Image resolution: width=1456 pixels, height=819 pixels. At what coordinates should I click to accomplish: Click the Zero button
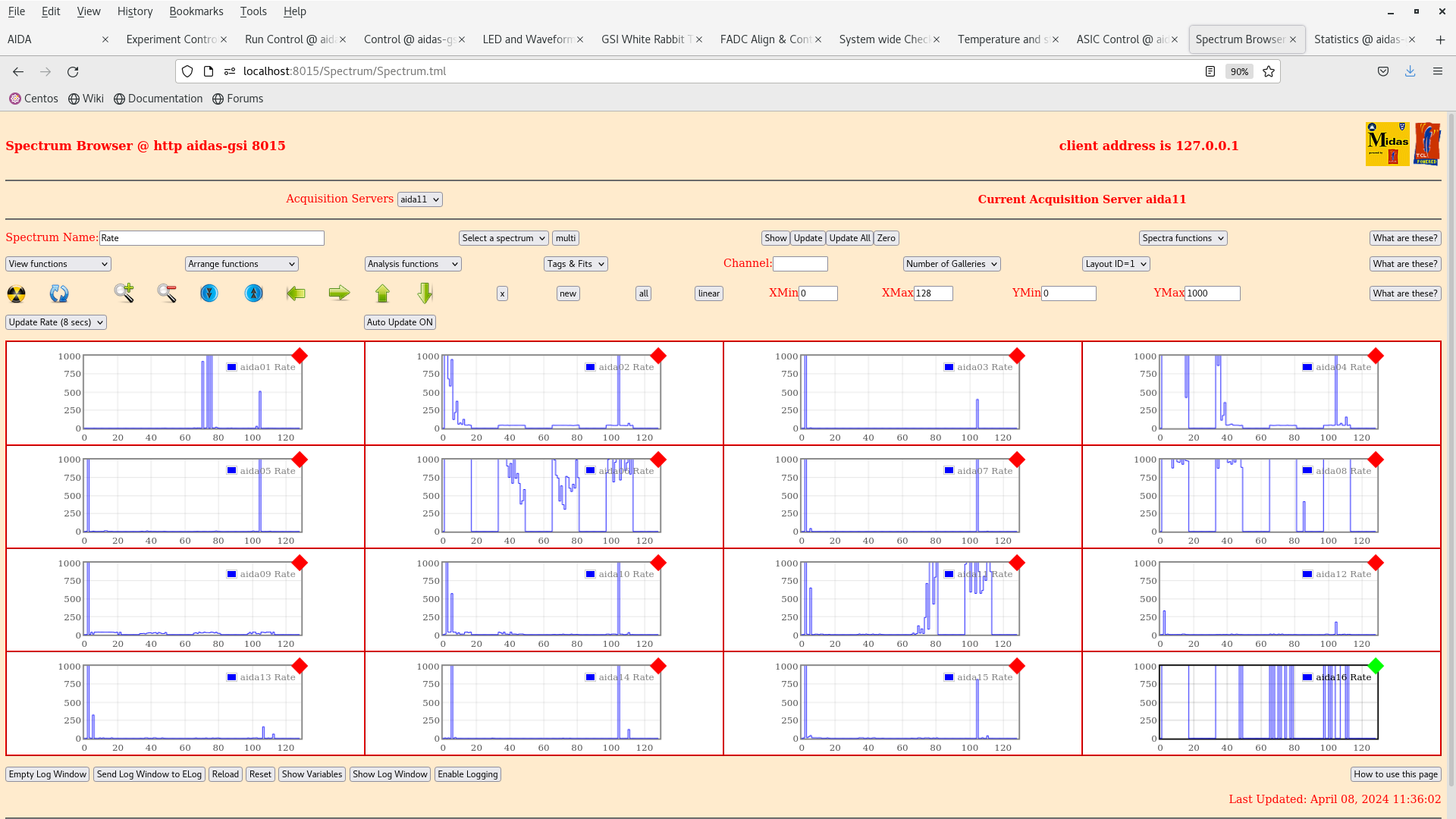coord(886,237)
